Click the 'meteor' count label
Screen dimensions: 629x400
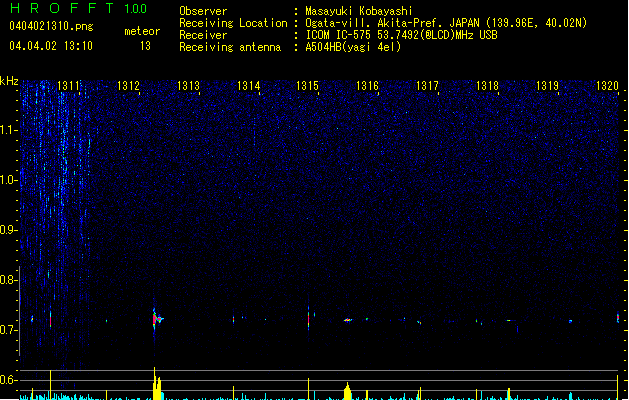pyautogui.click(x=142, y=31)
